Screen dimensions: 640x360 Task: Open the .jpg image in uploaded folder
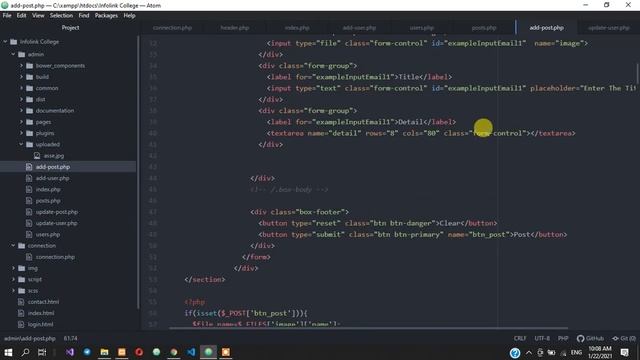(54, 156)
